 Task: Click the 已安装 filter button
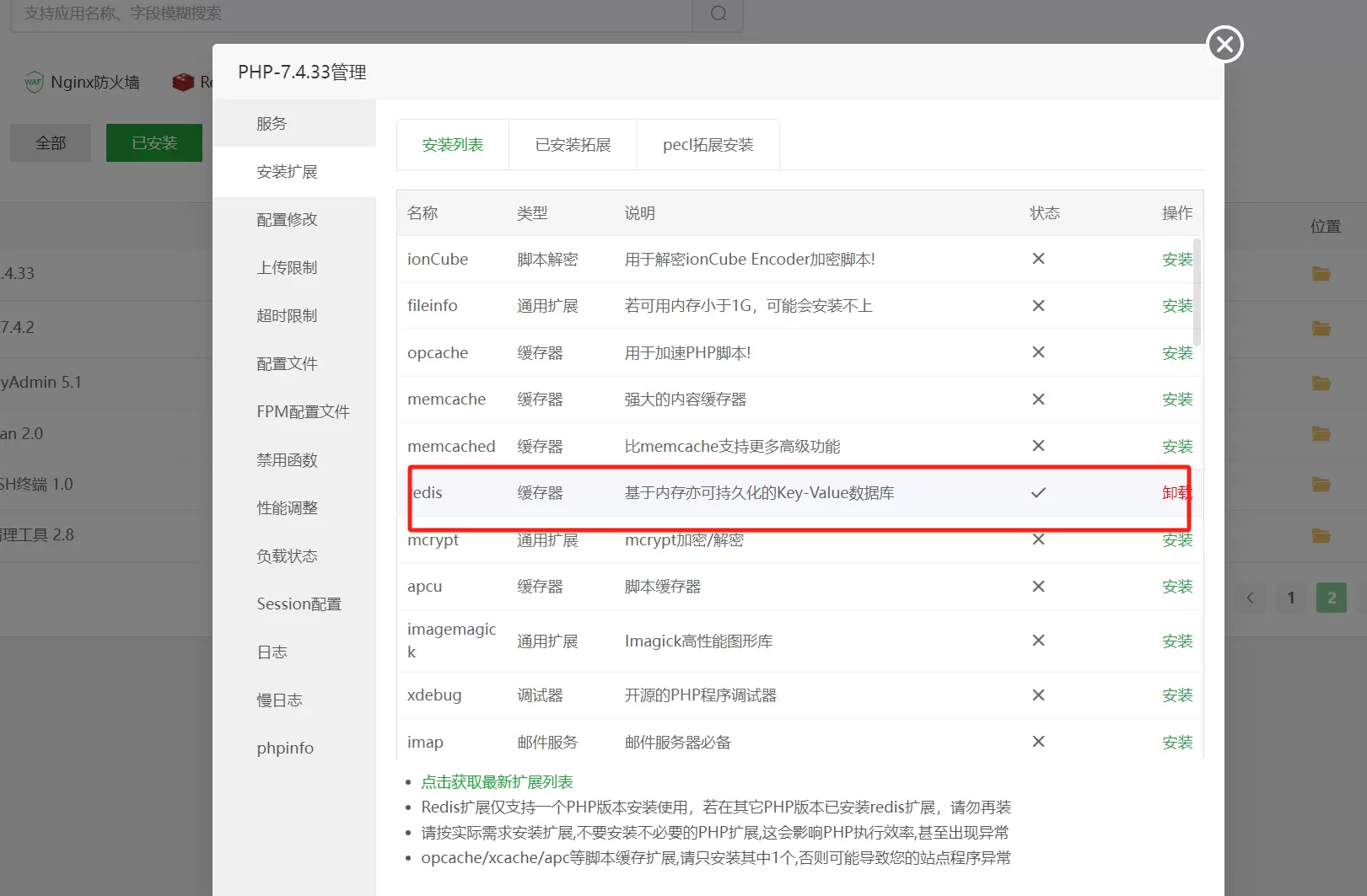click(154, 143)
